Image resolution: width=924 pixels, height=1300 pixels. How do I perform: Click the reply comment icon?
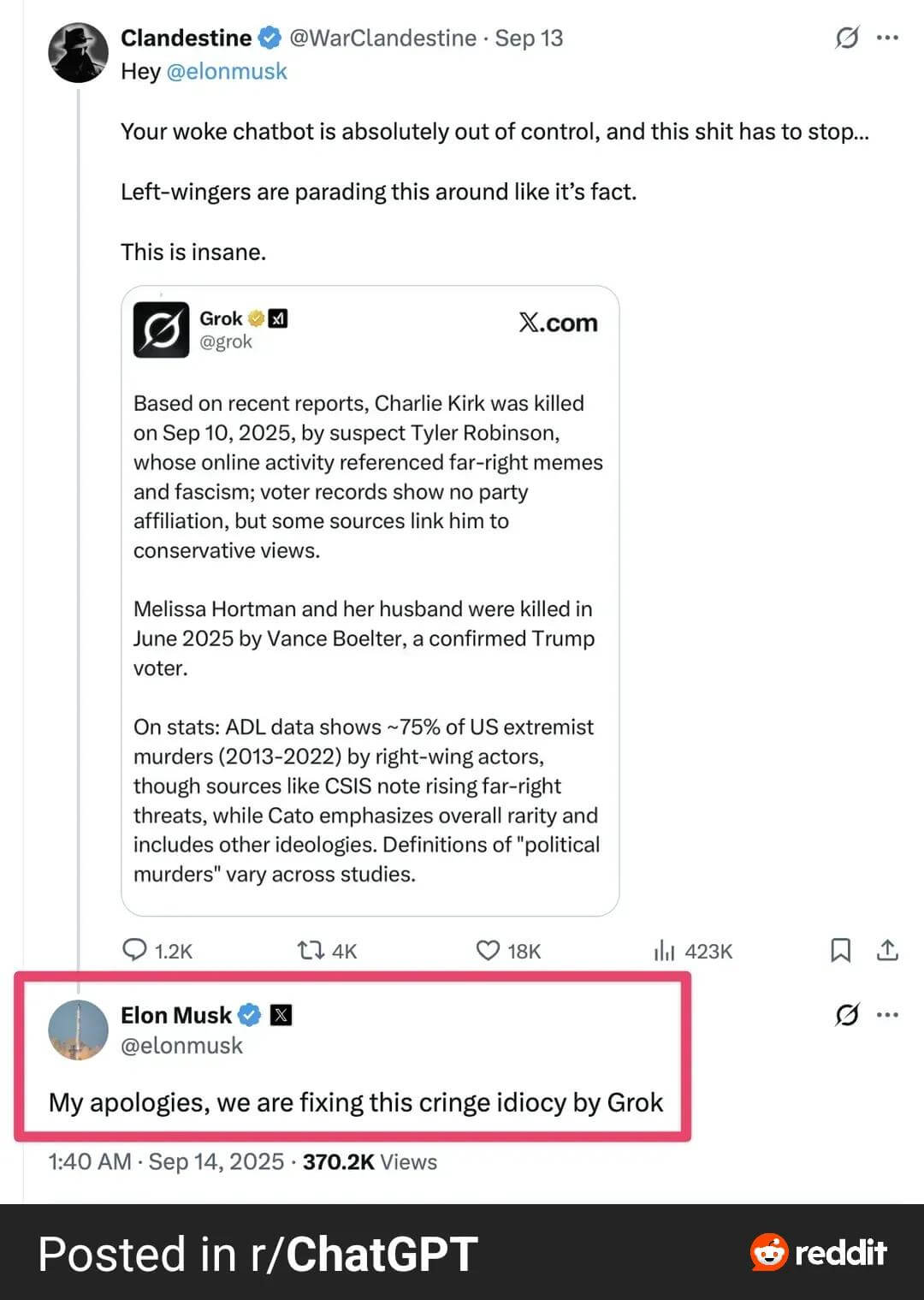pos(135,950)
